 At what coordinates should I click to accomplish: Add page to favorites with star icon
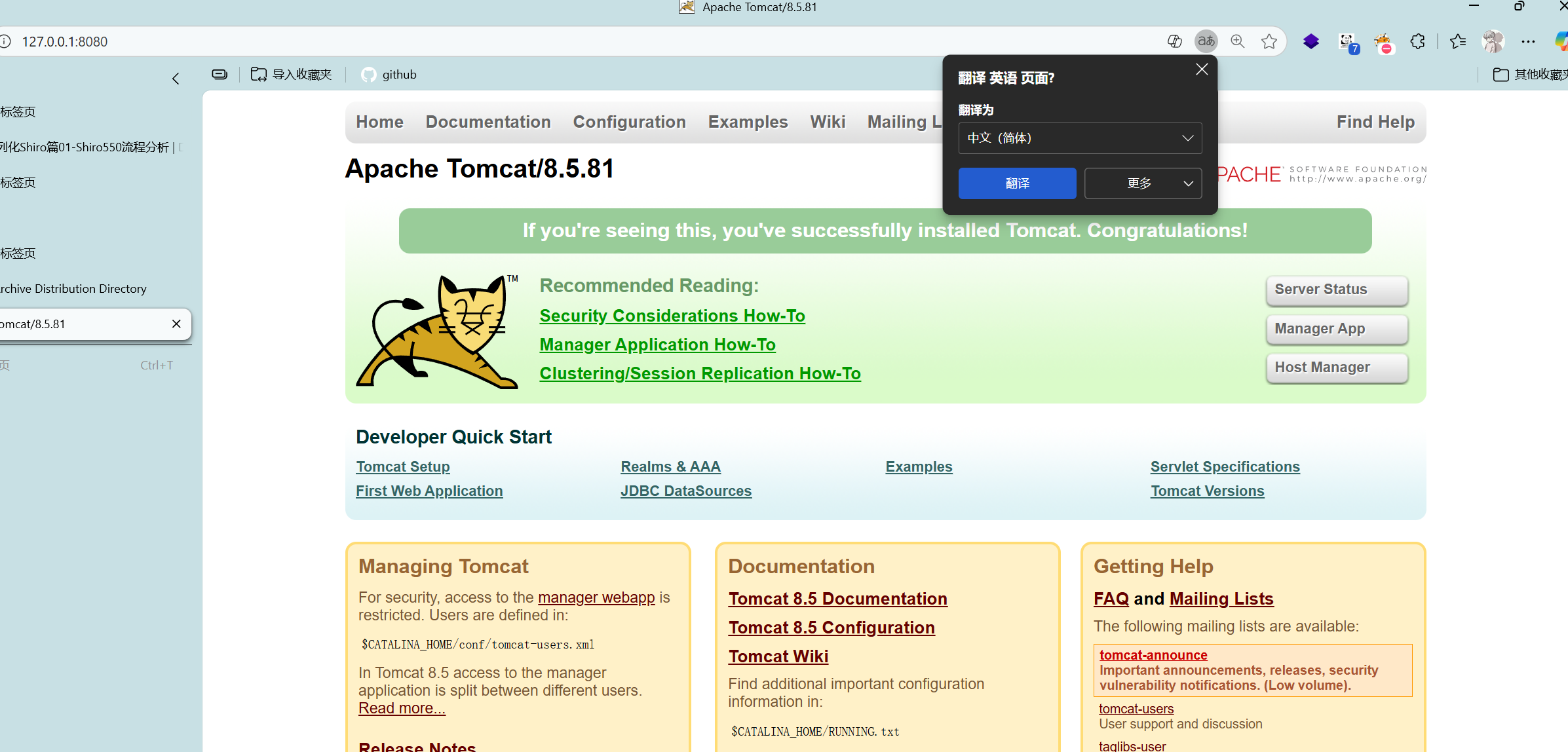coord(1269,41)
